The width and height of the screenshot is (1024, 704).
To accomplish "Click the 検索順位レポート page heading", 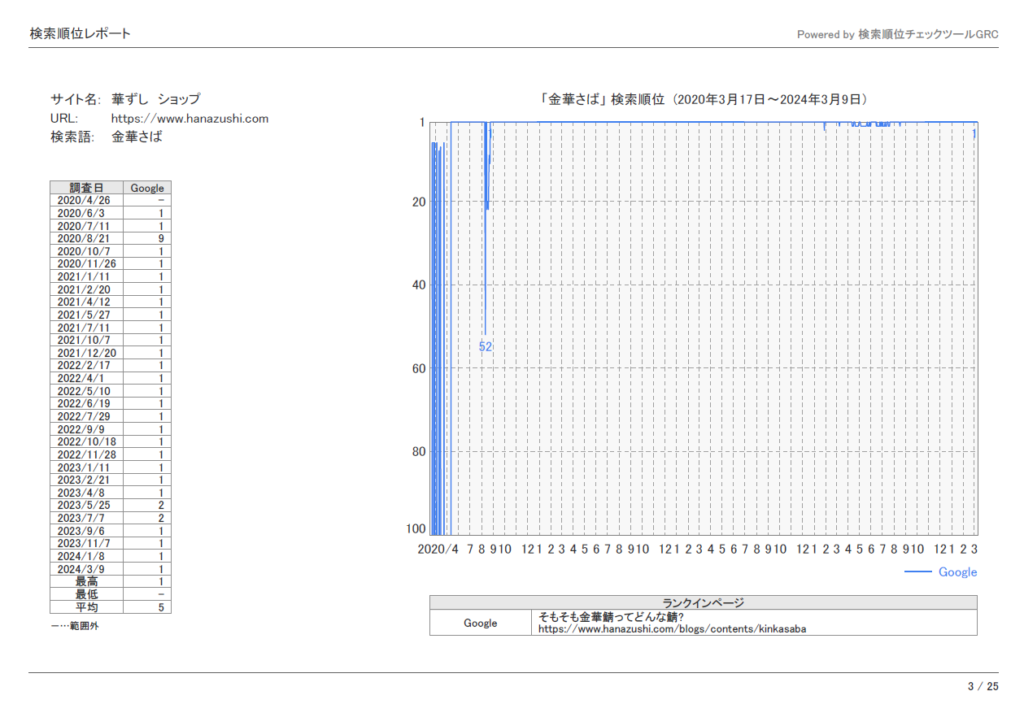I will 80,33.
